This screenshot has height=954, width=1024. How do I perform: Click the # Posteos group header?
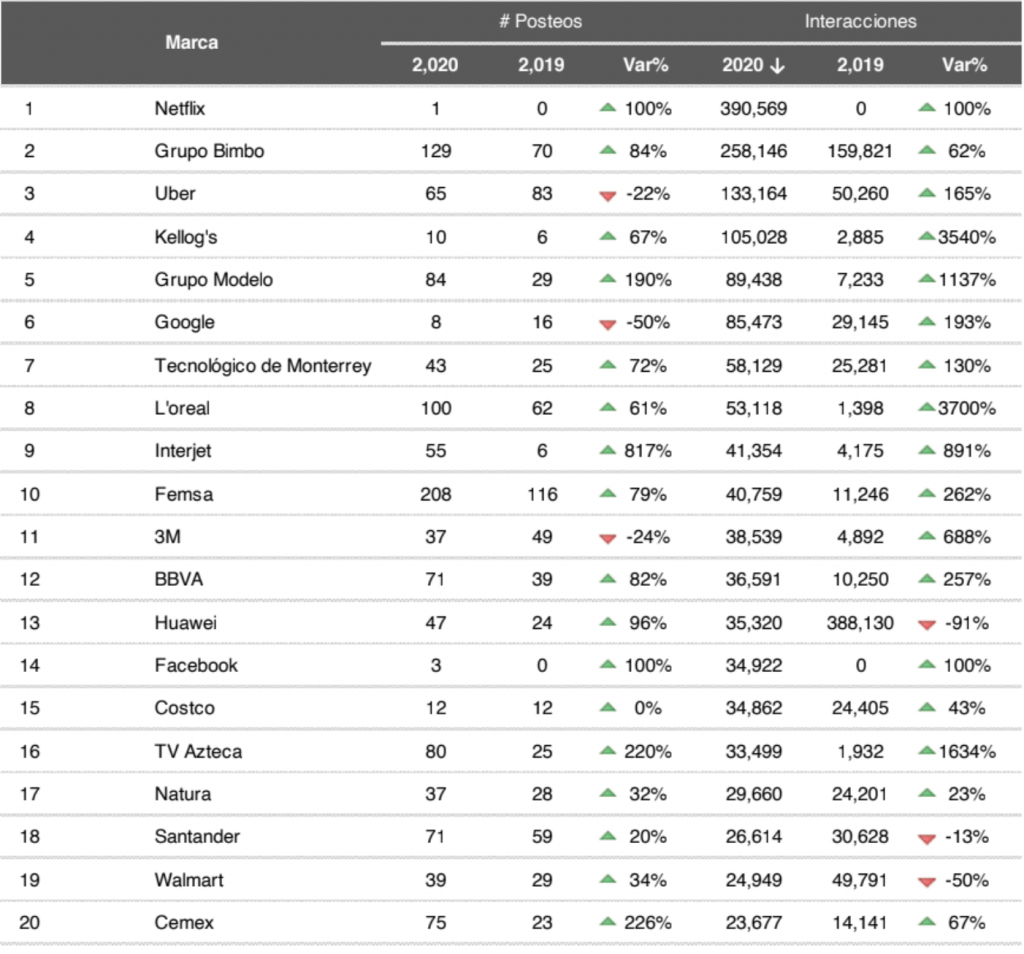tap(540, 21)
